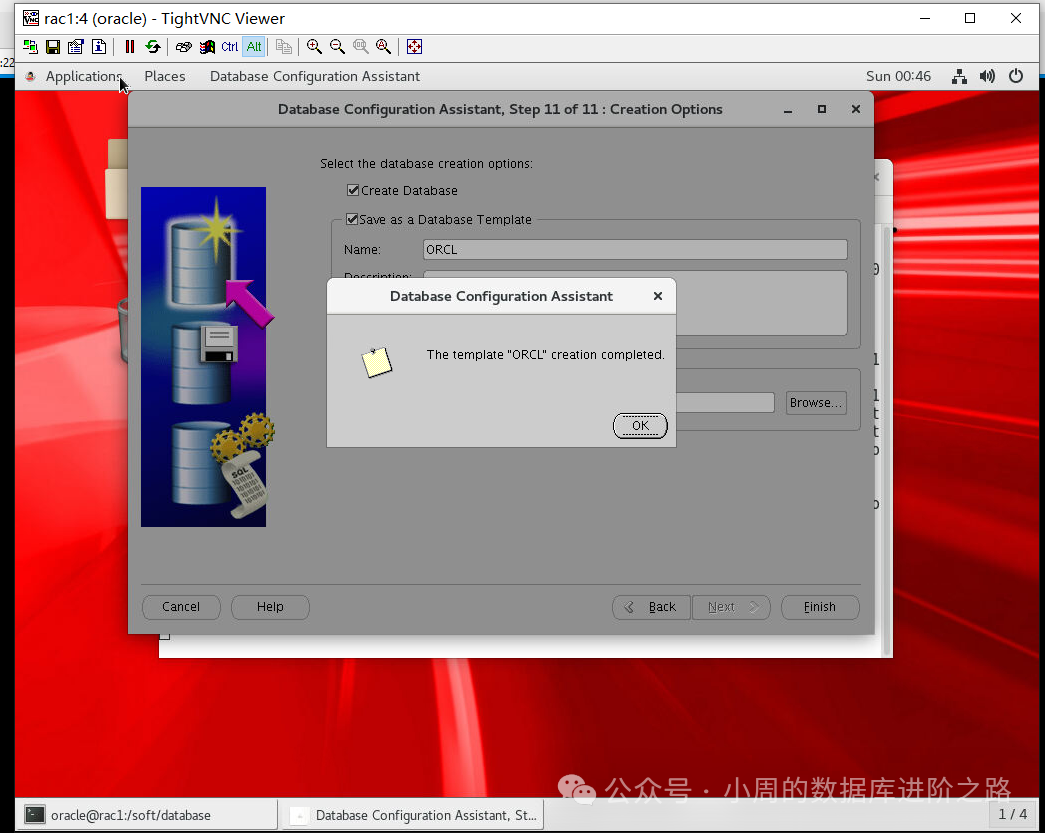Click the Browse... button
This screenshot has width=1045, height=833.
(x=816, y=403)
